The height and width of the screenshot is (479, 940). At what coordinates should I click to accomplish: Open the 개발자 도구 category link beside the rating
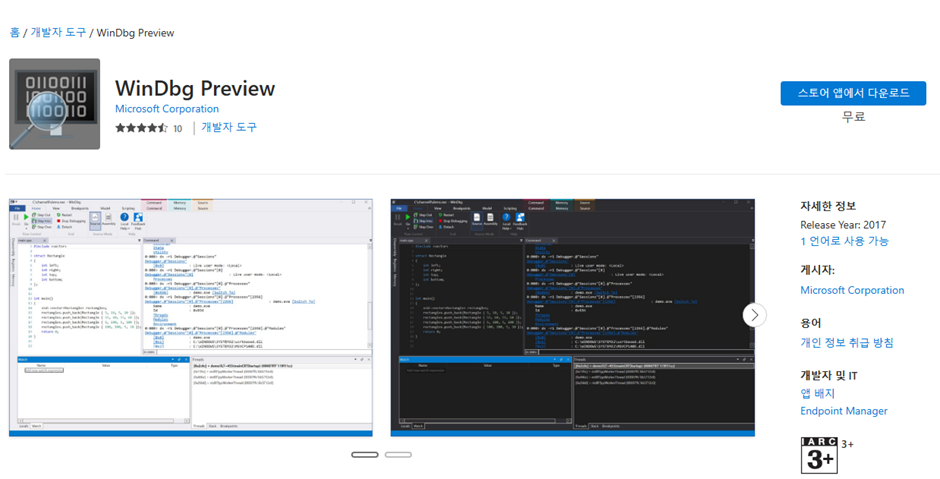coord(229,127)
